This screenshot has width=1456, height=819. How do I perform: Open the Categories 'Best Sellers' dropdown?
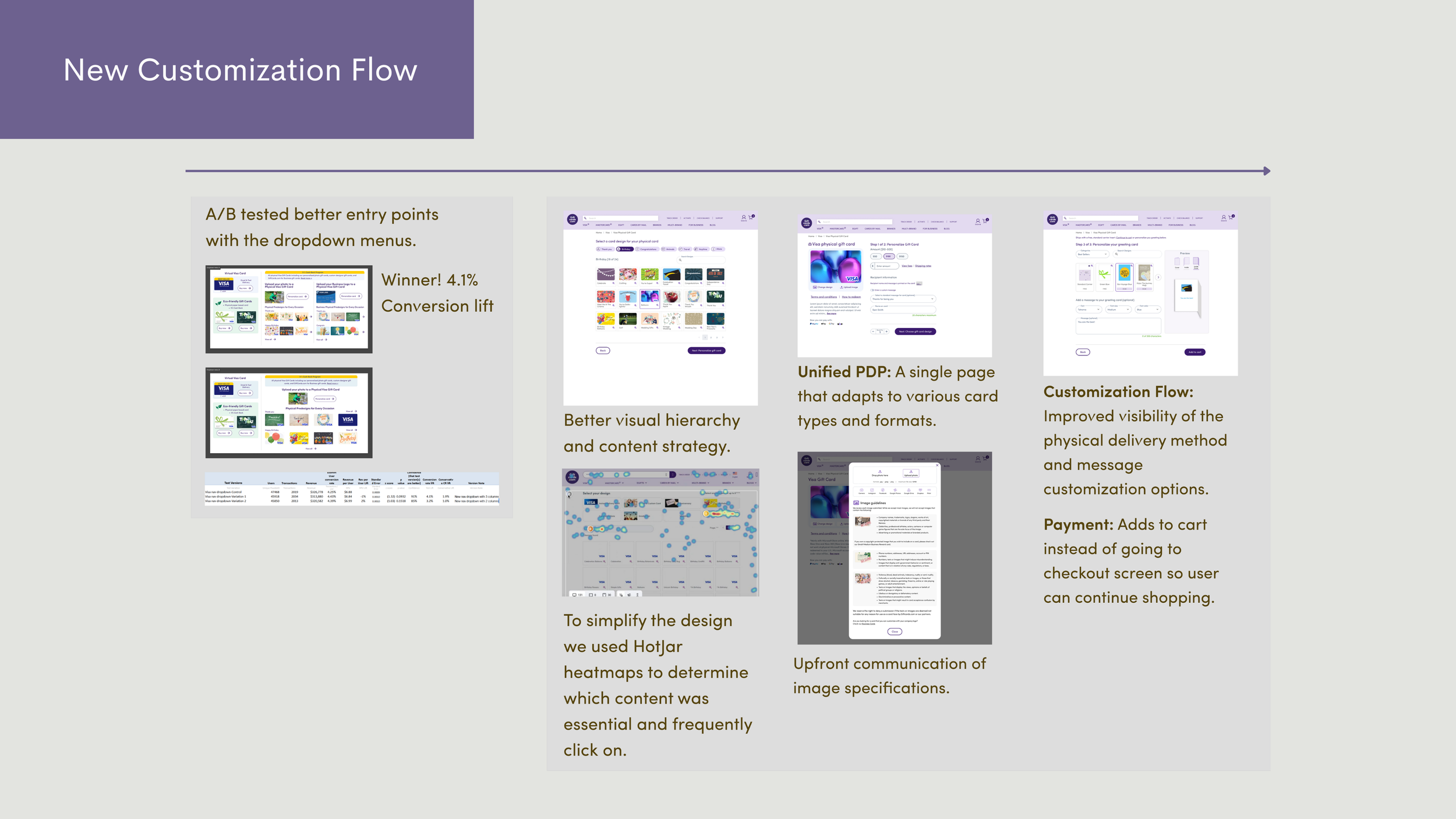(1092, 254)
